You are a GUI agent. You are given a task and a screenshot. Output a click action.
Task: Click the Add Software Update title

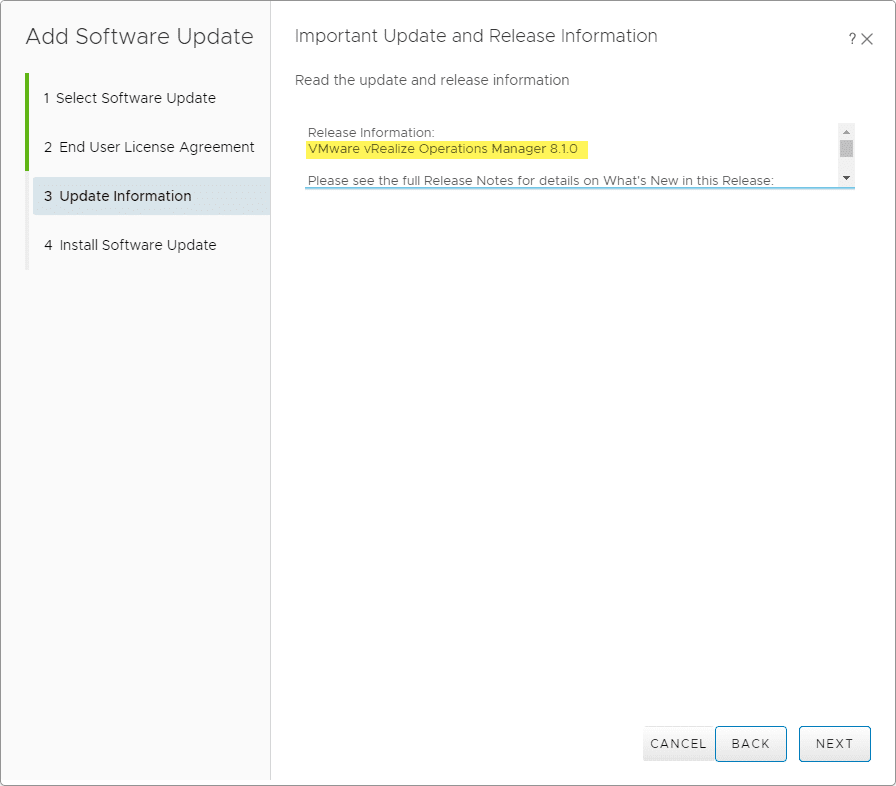[139, 37]
